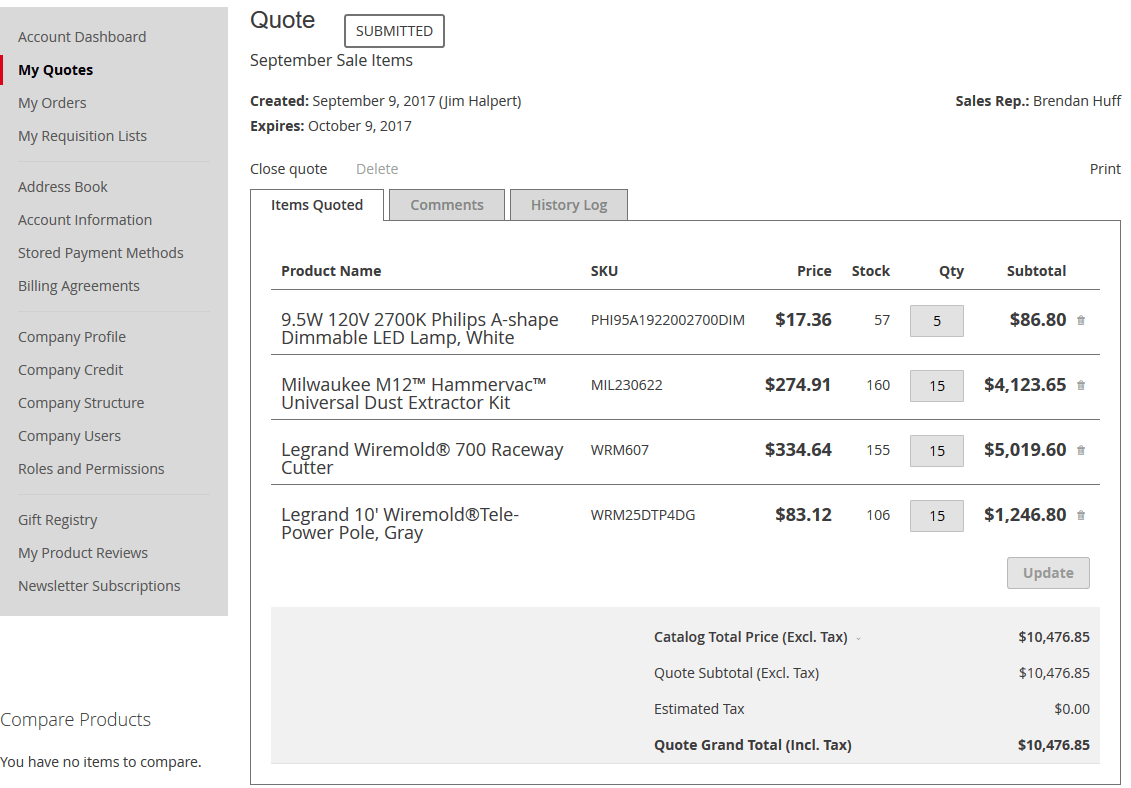Open Company Profile

(72, 337)
